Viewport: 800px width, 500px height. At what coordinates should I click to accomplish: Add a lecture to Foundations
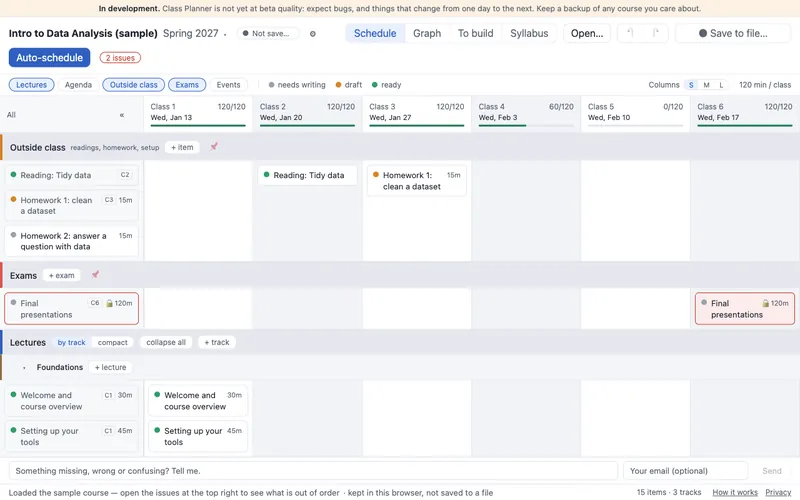[x=110, y=367]
